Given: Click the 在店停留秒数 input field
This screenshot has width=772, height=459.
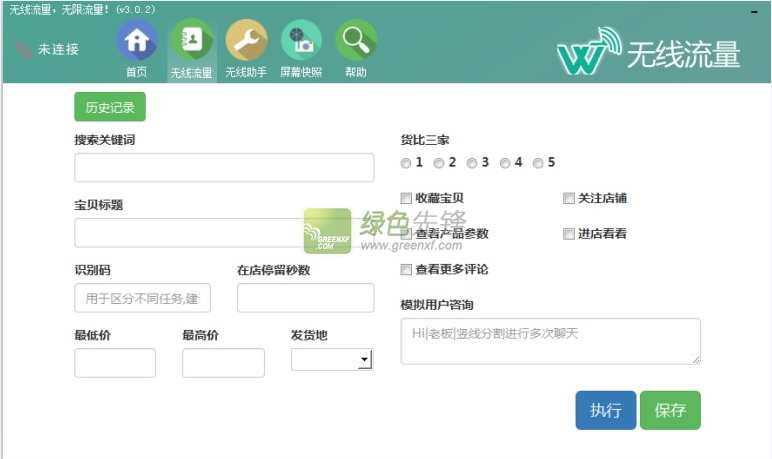Looking at the screenshot, I should [x=305, y=298].
